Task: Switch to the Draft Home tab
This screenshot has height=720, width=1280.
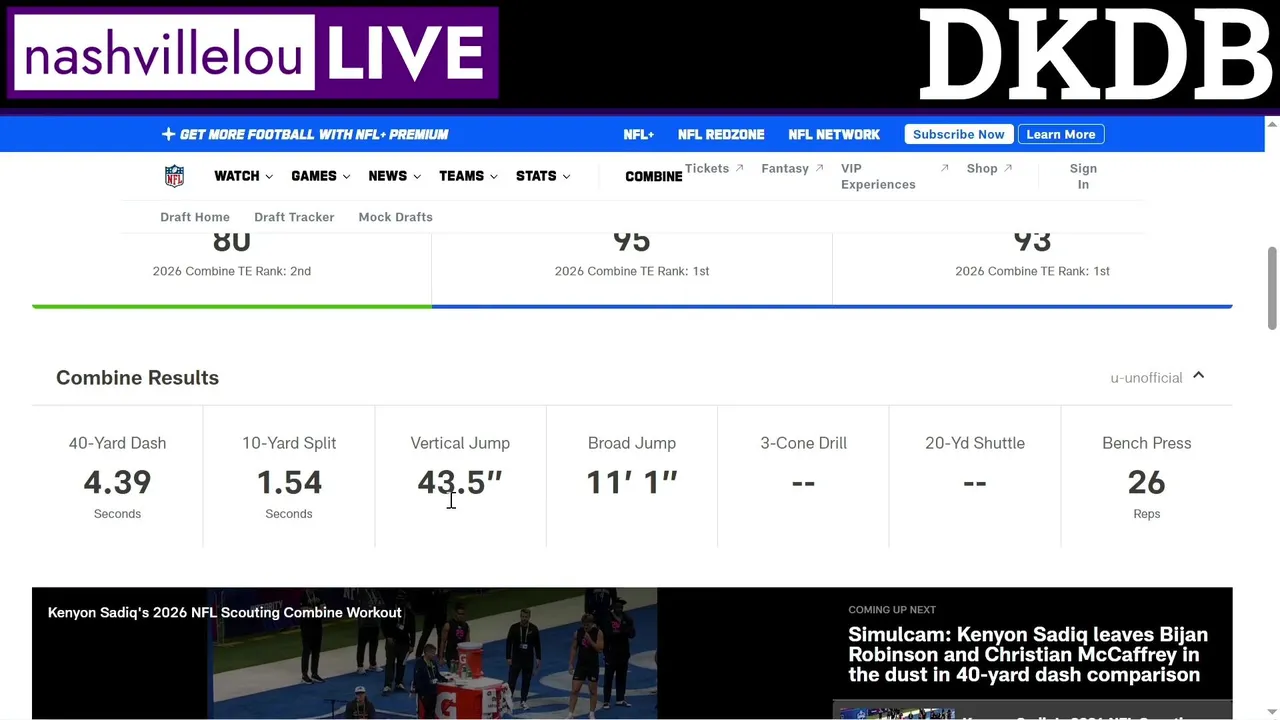Action: 195,217
